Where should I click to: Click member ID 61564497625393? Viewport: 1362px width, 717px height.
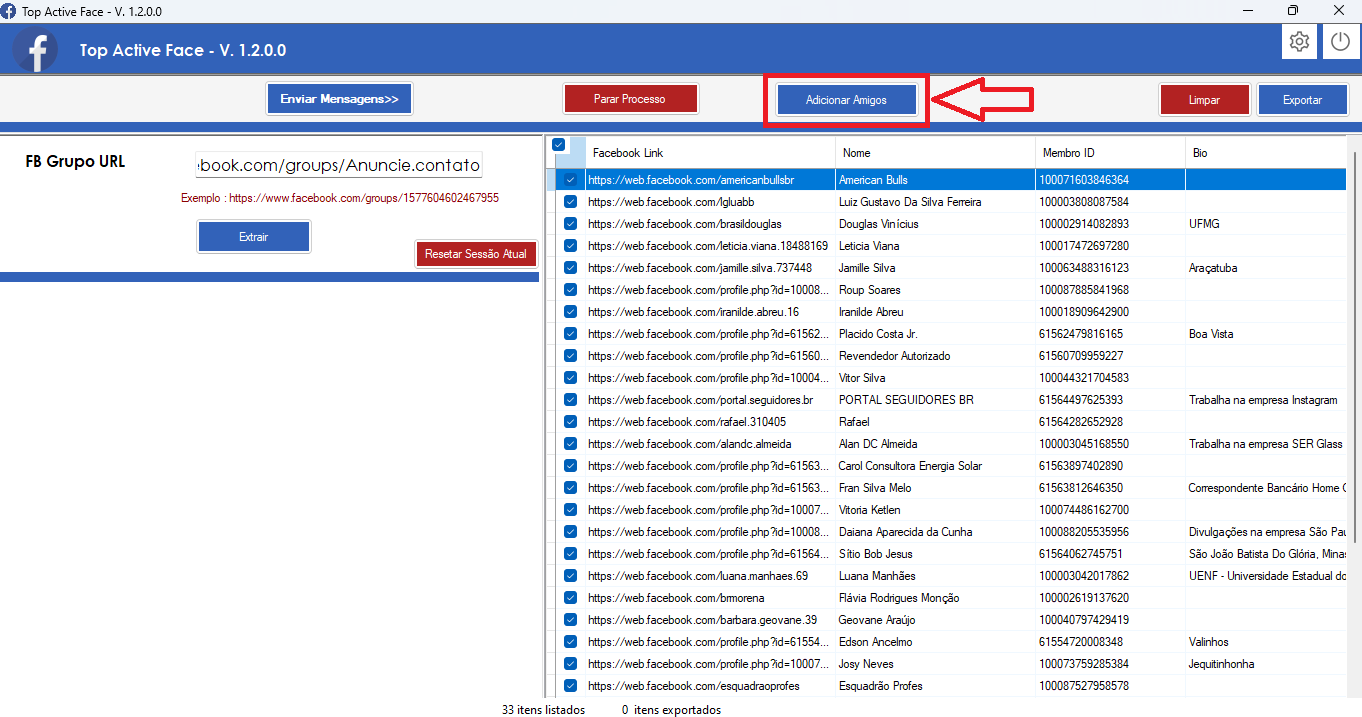[1081, 400]
